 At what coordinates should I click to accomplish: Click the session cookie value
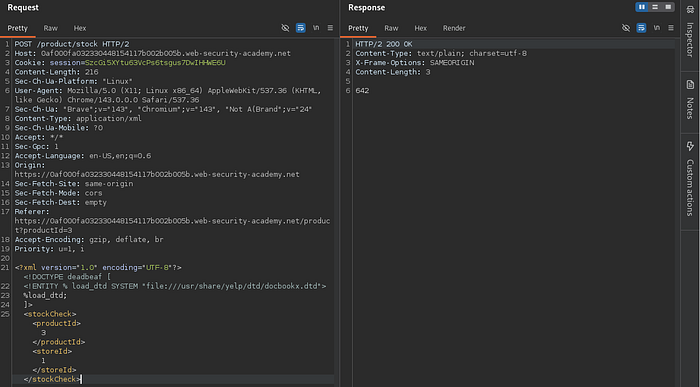coord(155,62)
